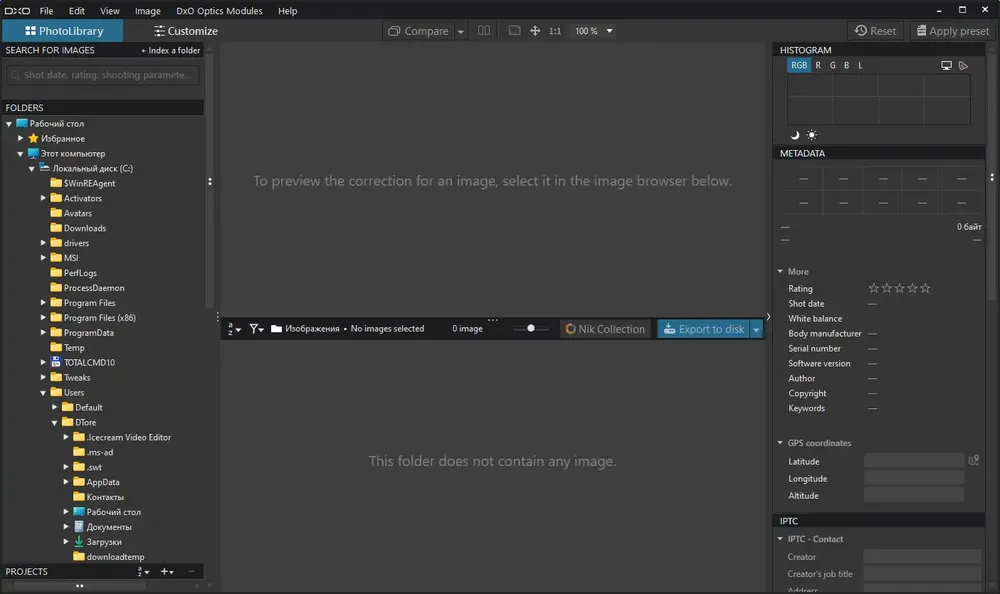
Task: Activate the hand move tool
Action: pos(535,31)
